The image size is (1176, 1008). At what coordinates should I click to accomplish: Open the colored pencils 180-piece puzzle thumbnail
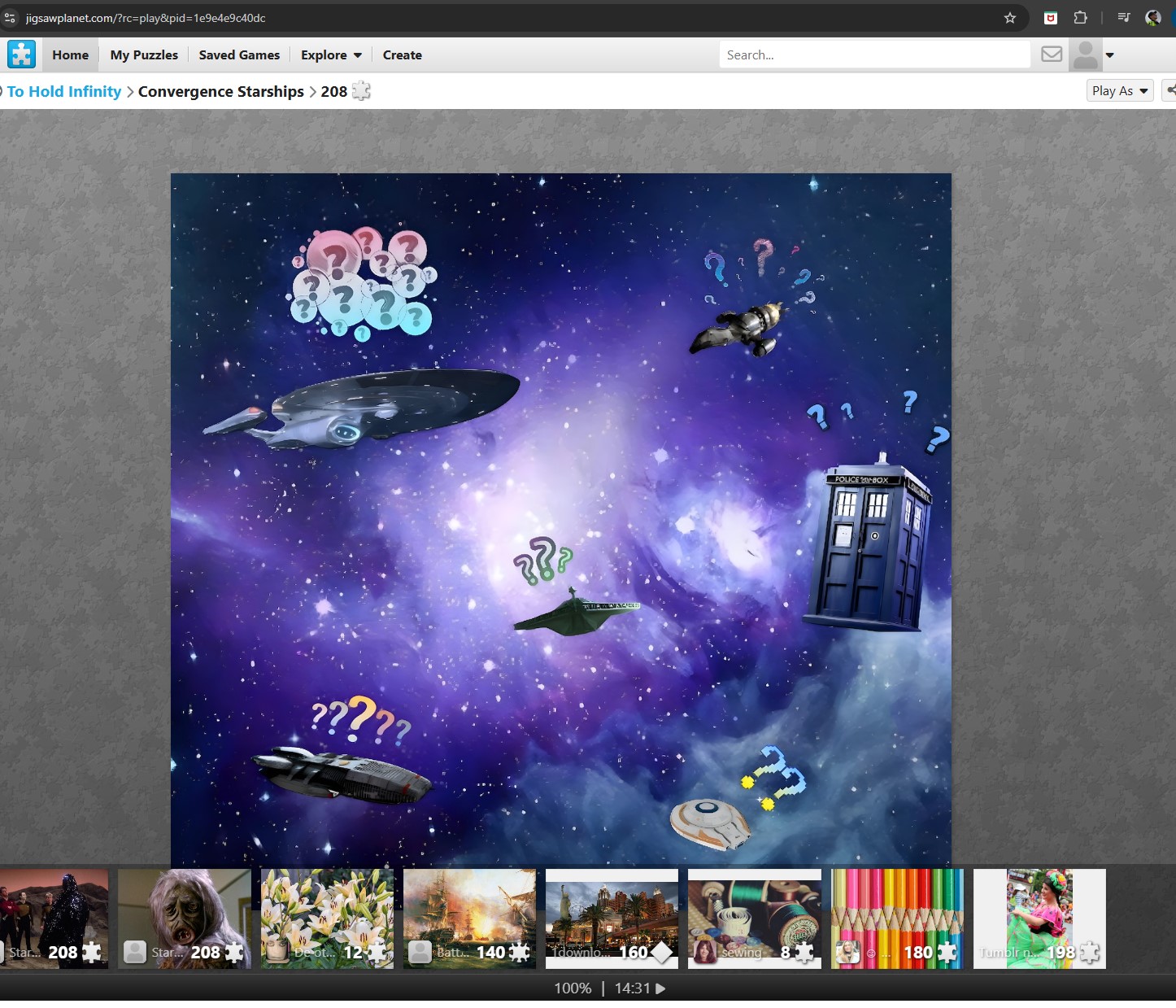[897, 919]
